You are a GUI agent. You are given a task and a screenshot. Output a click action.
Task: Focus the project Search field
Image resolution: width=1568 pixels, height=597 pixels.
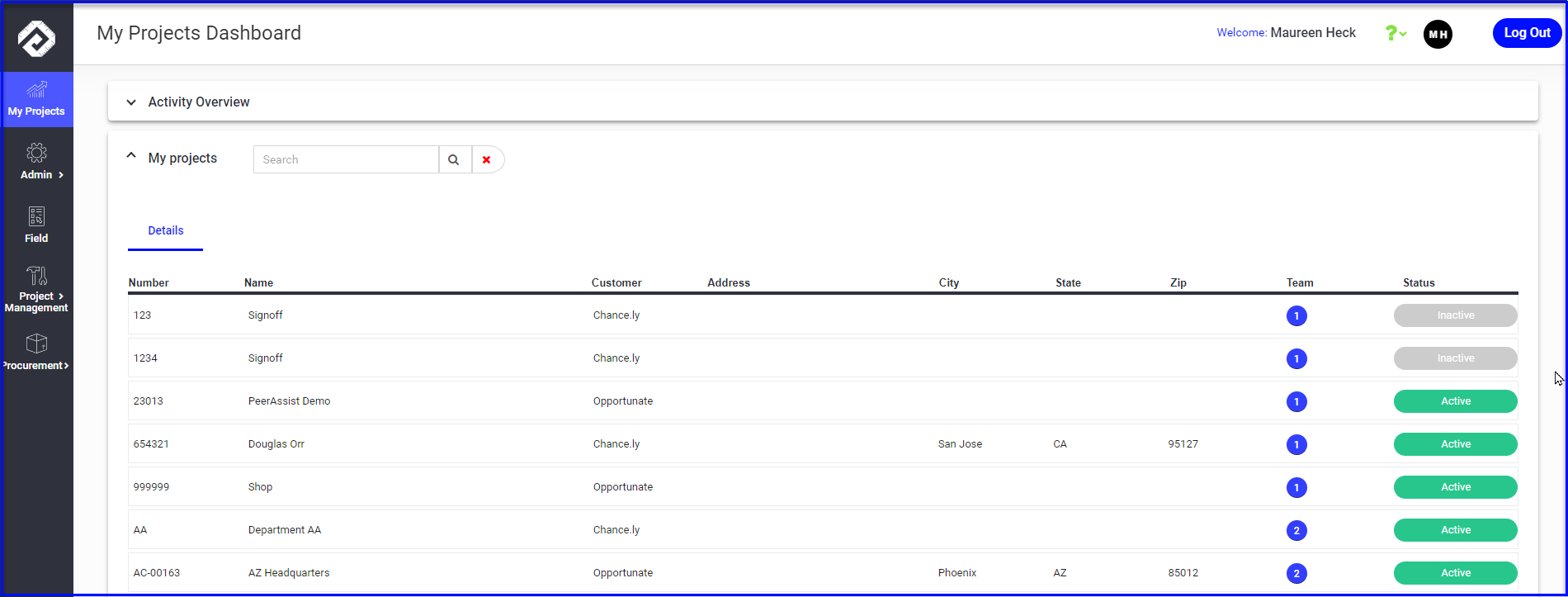coord(346,159)
